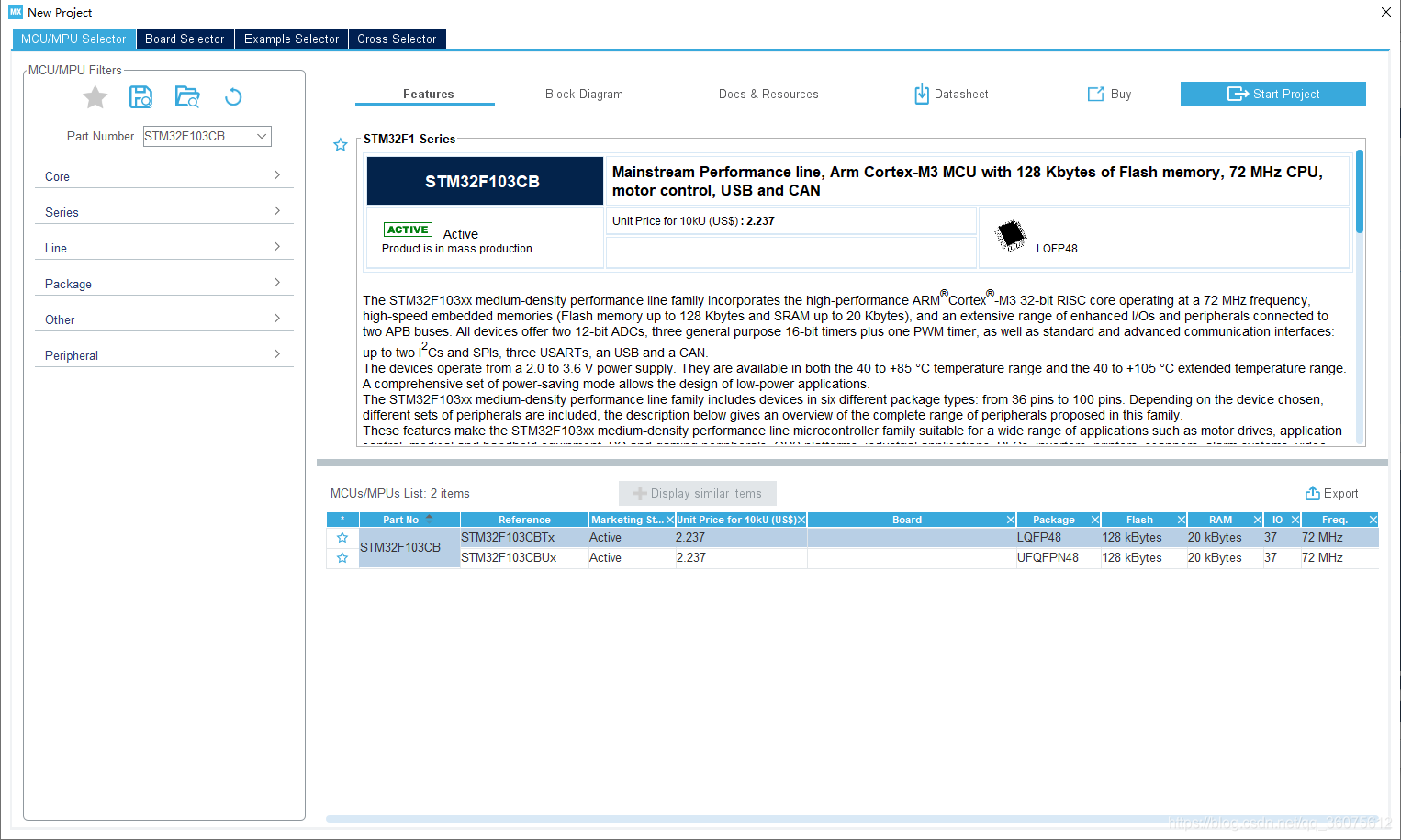Click the Export icon above the list
The width and height of the screenshot is (1401, 840).
pyautogui.click(x=1313, y=493)
